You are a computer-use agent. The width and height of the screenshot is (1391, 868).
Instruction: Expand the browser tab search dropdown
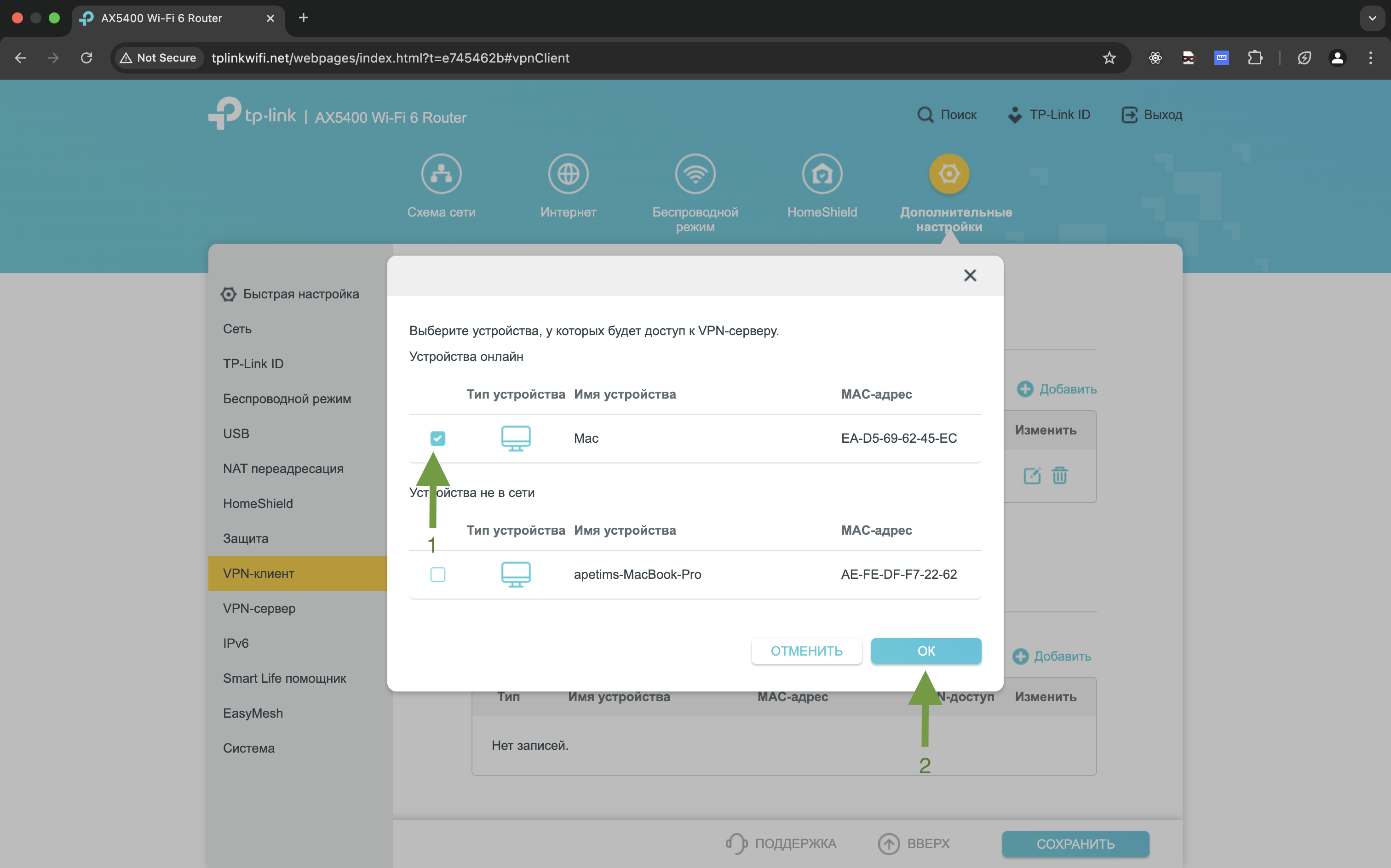pyautogui.click(x=1372, y=18)
